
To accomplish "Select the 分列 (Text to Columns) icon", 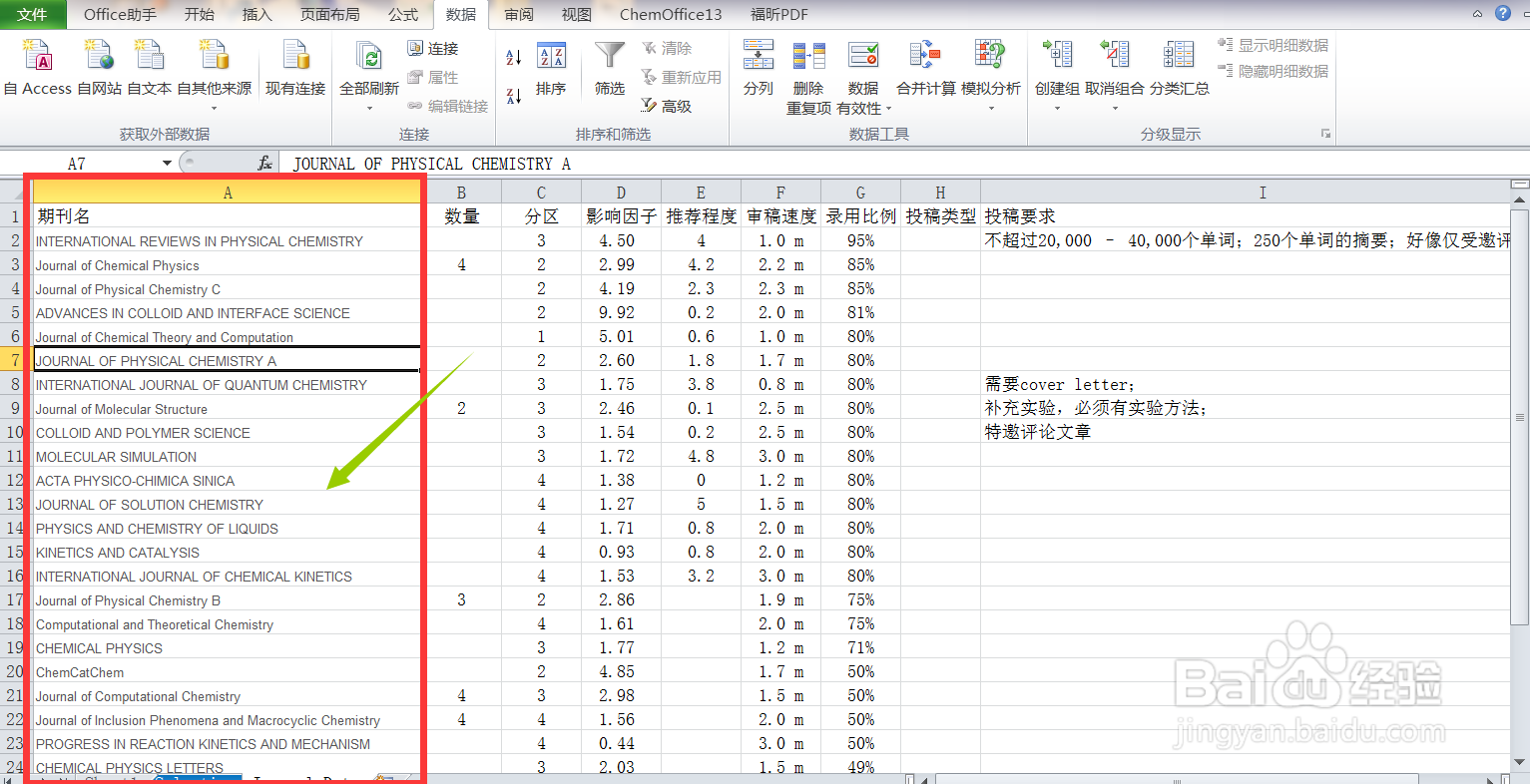I will point(758,55).
